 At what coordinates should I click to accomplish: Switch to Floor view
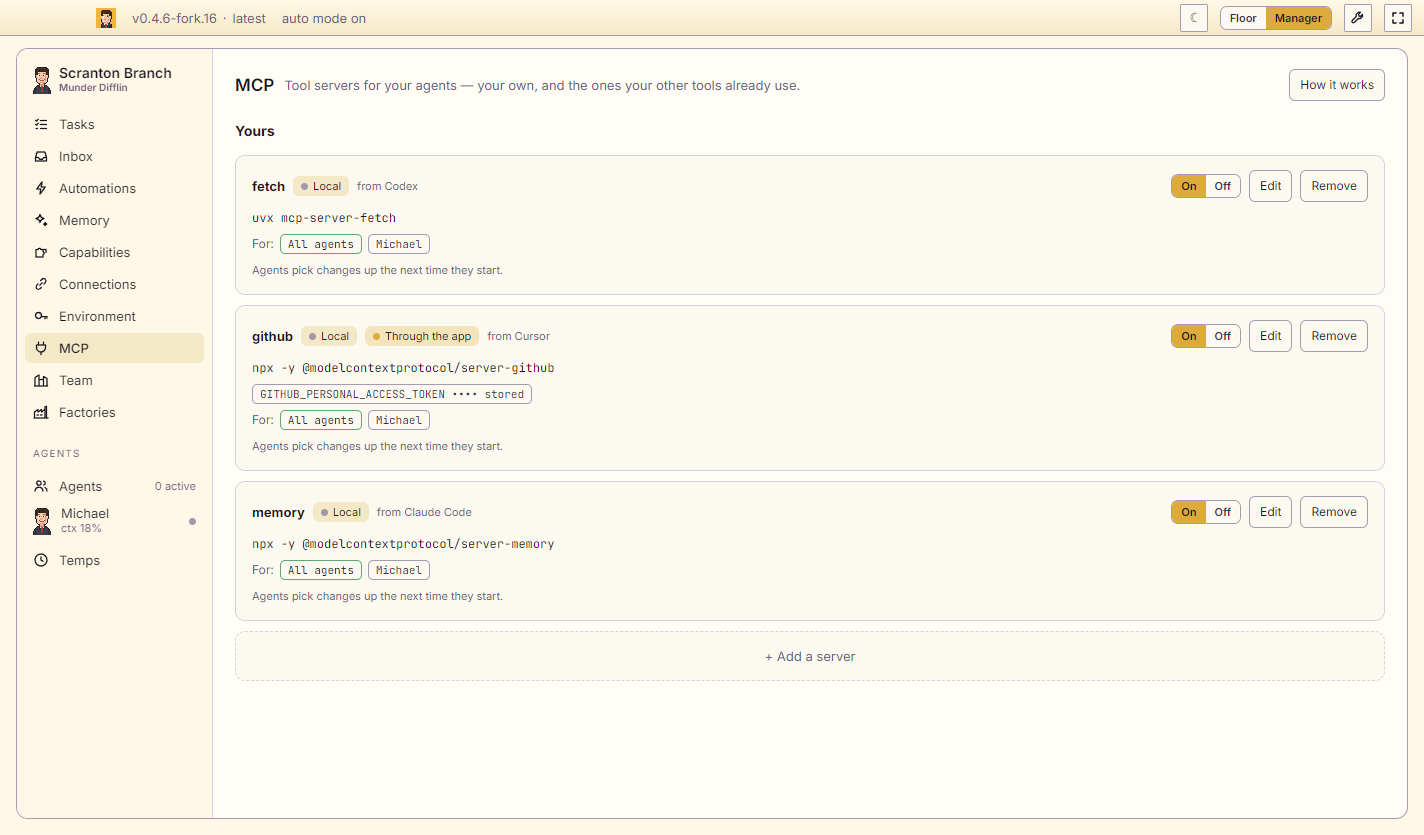coord(1243,18)
